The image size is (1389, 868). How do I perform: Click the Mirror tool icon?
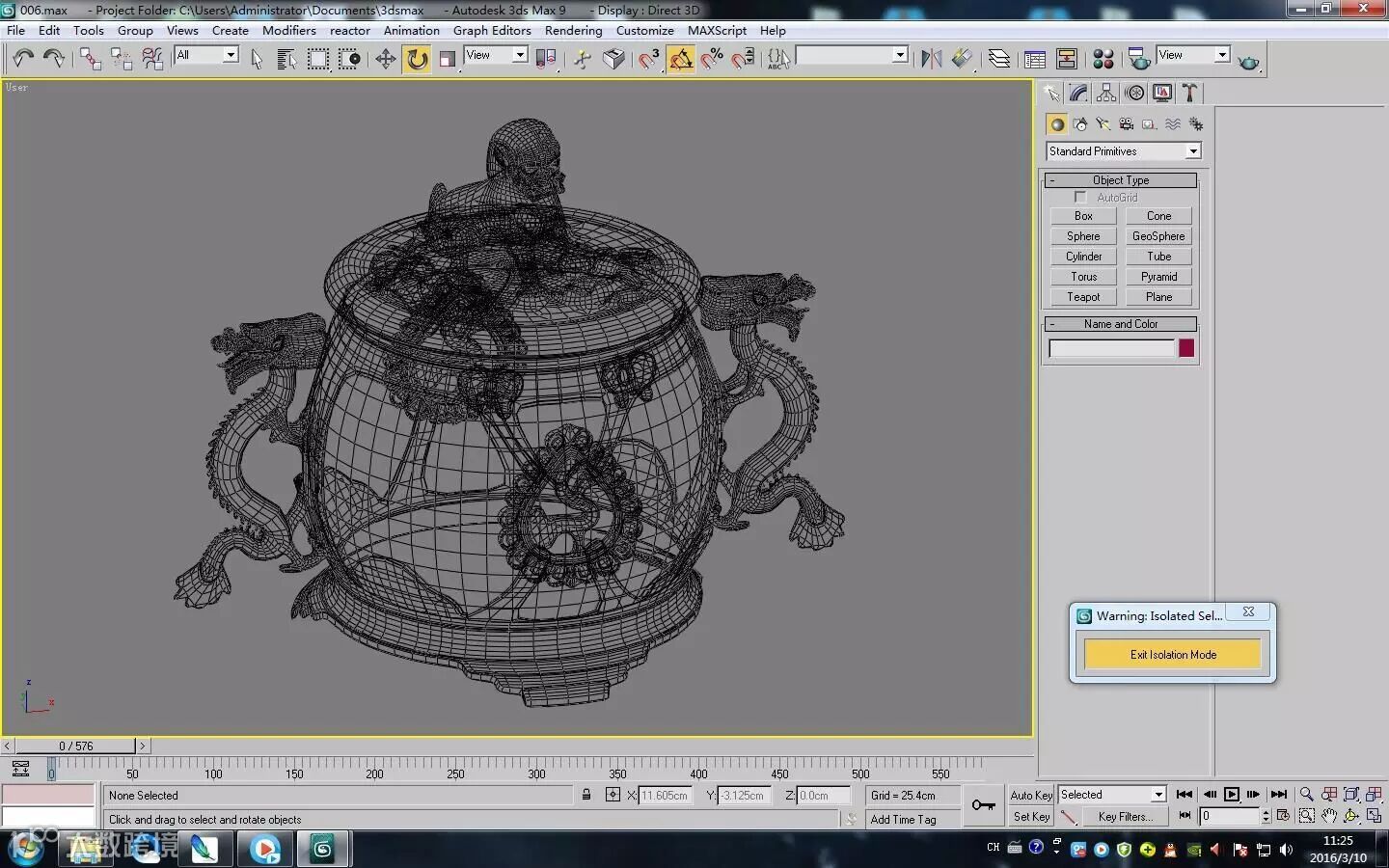pos(930,60)
